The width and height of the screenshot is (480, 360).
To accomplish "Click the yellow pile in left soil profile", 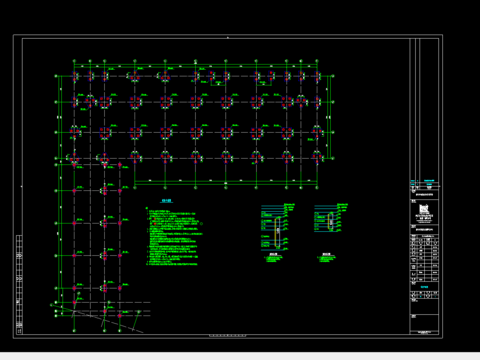I will (x=278, y=232).
